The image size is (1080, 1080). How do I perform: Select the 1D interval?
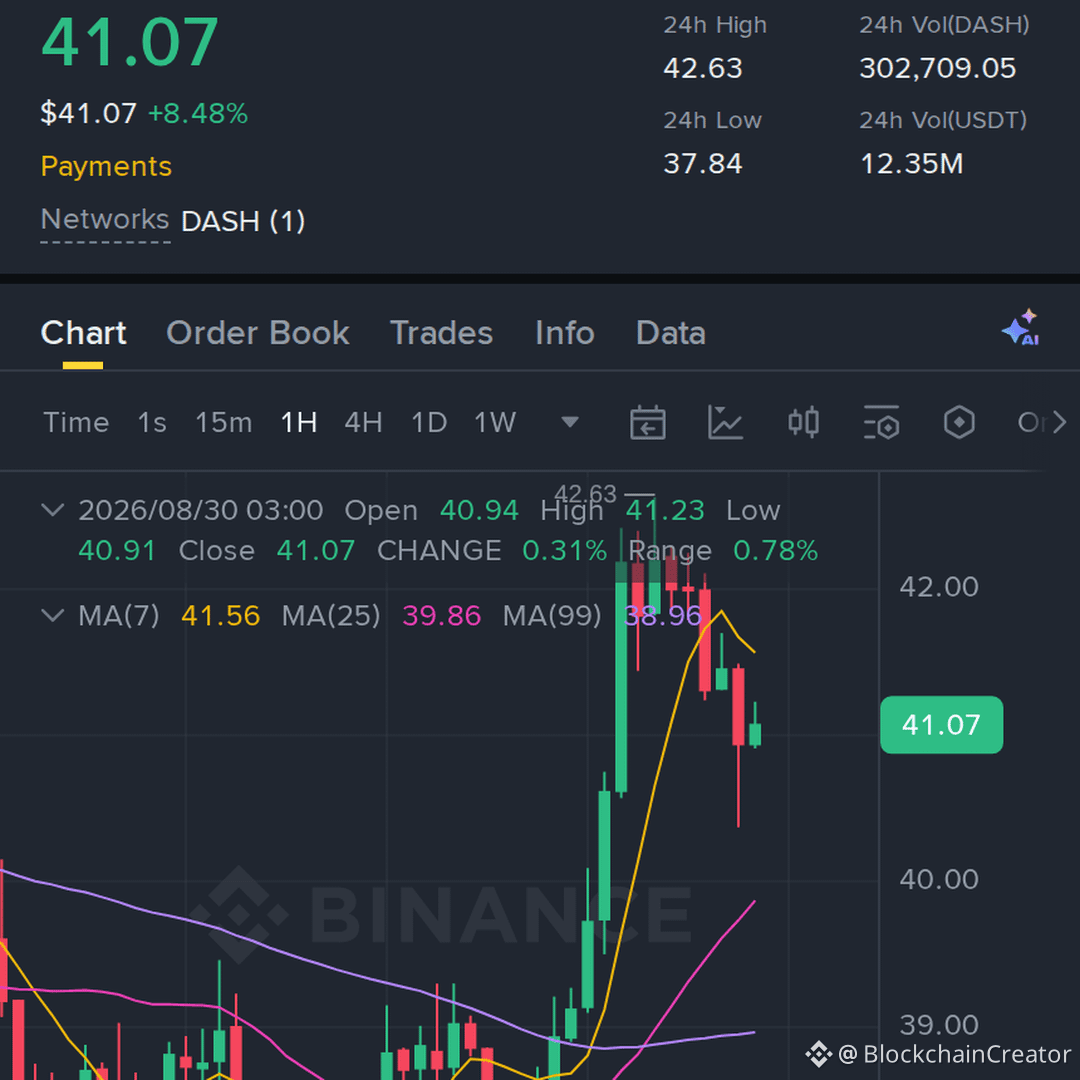429,422
